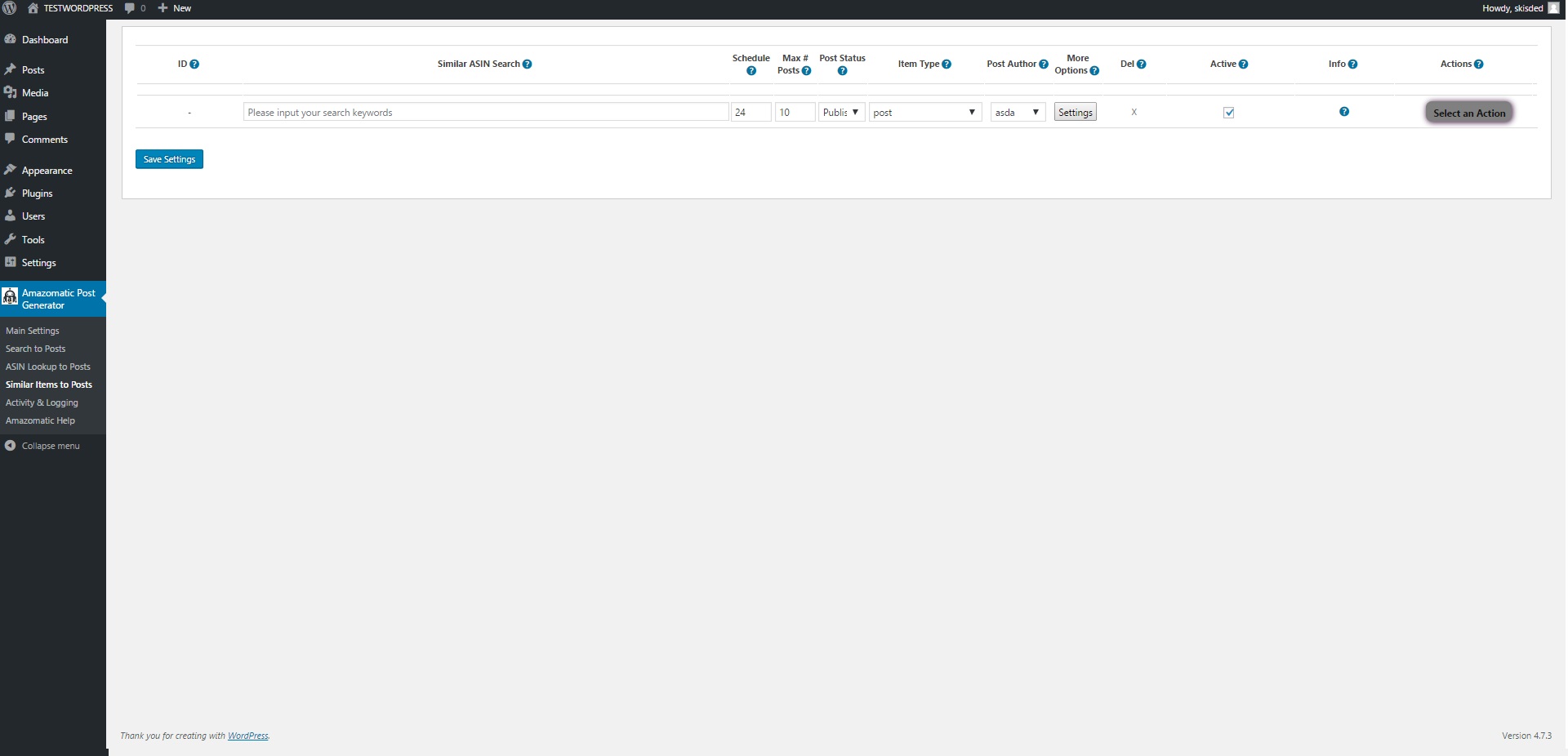This screenshot has height=756, width=1568.
Task: Click the Post Author help icon
Action: [1044, 64]
